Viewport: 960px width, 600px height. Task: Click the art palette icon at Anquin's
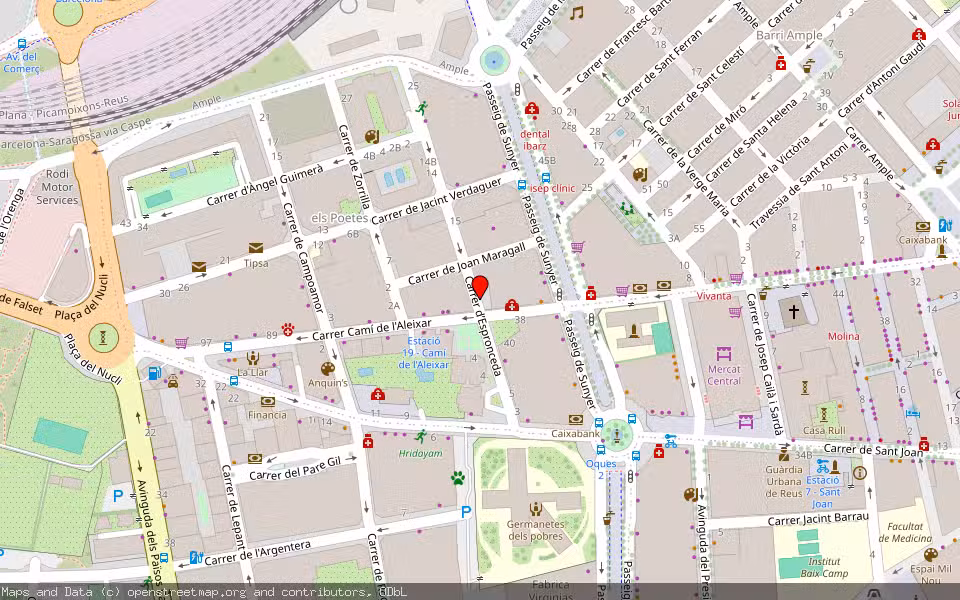point(327,368)
